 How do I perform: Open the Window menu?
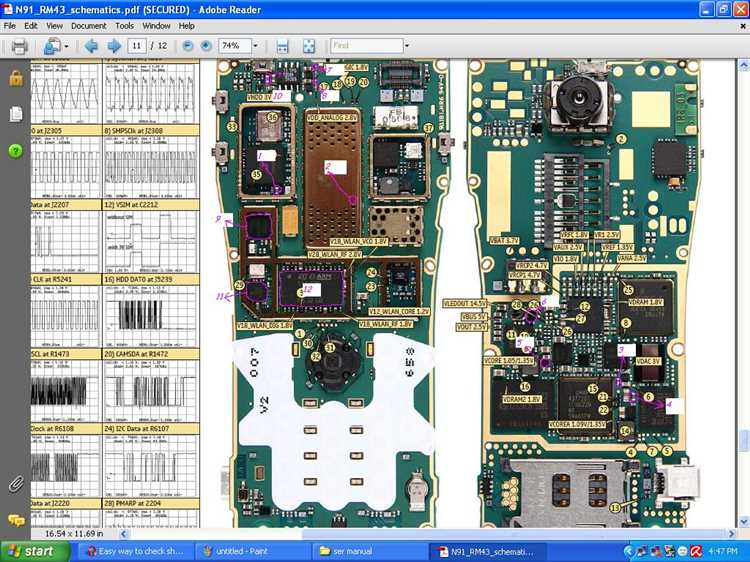click(156, 26)
